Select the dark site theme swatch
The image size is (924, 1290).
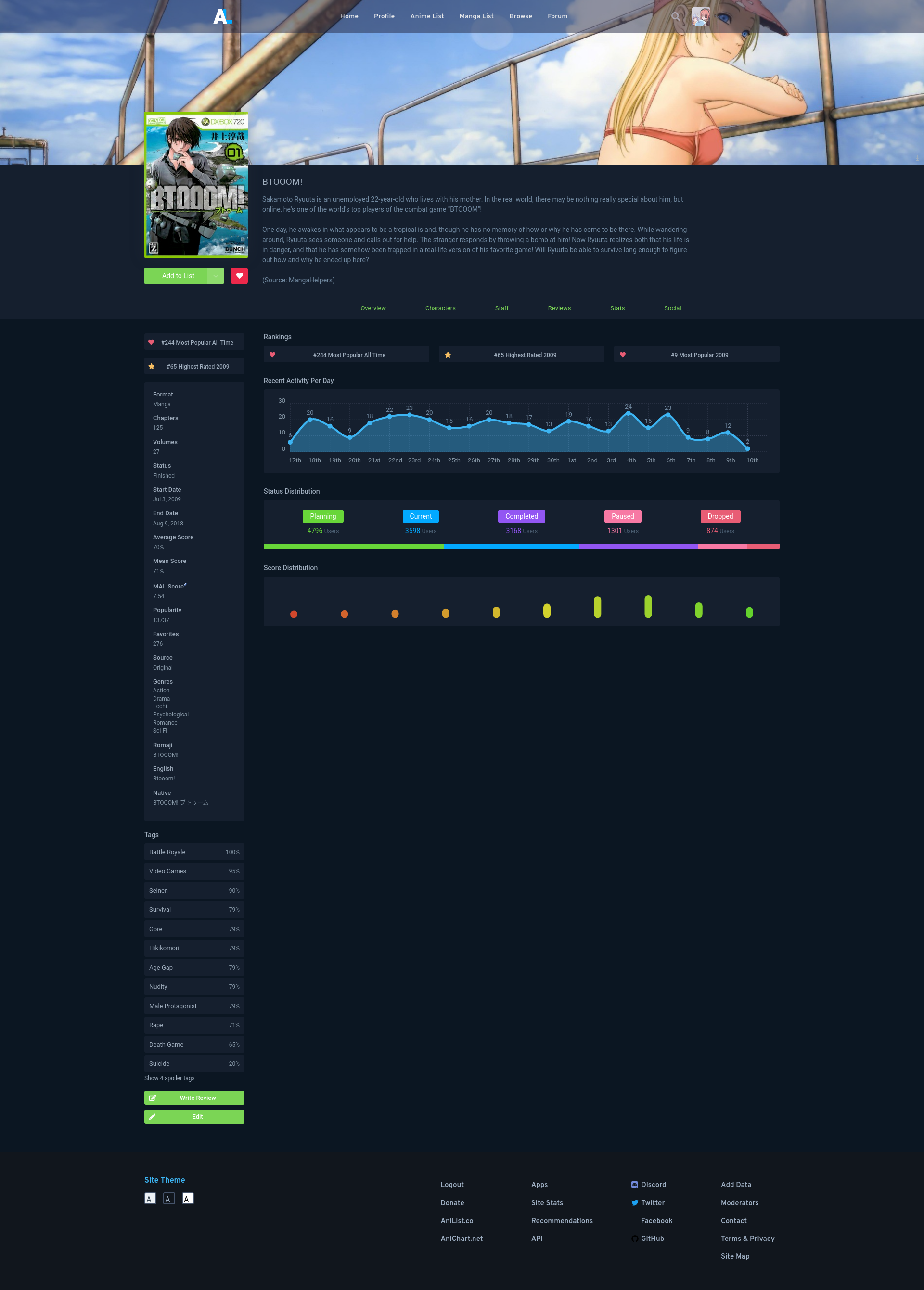[169, 1199]
